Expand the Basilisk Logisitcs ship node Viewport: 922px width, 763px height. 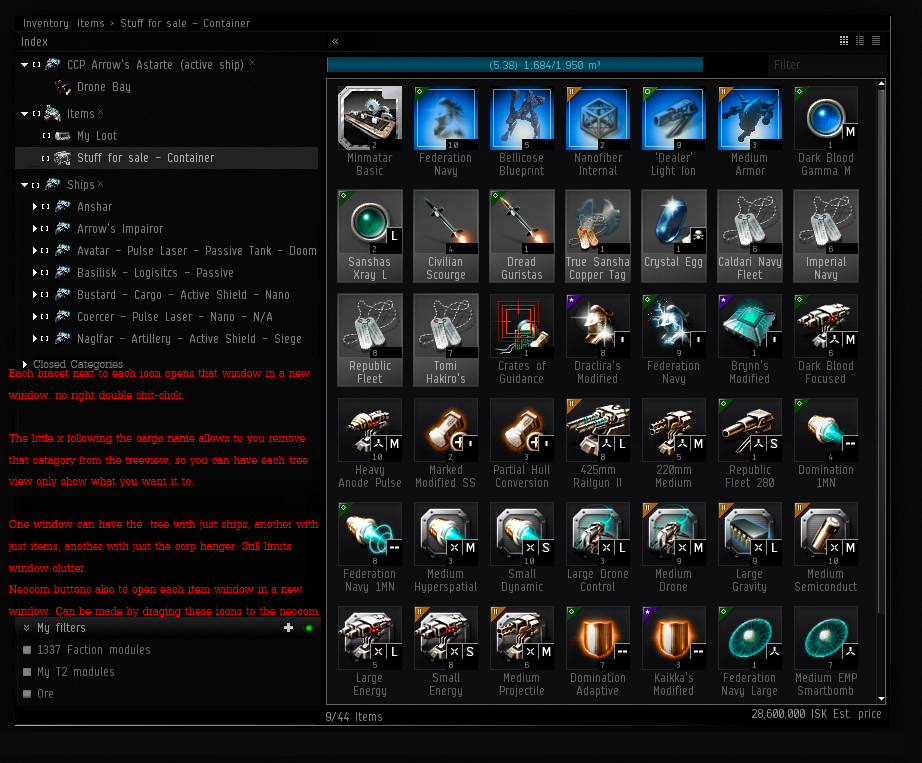click(x=35, y=273)
